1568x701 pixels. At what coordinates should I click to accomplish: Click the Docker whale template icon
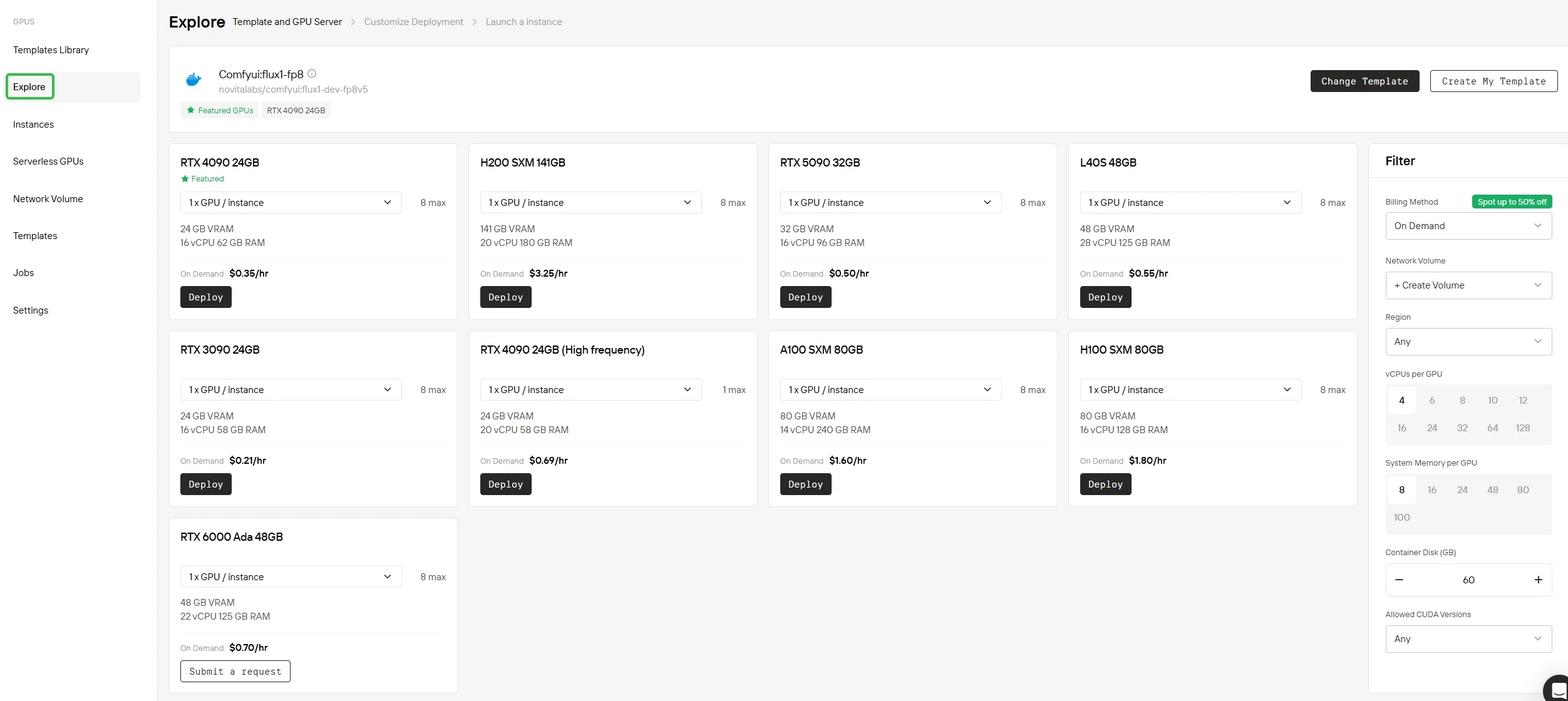193,79
